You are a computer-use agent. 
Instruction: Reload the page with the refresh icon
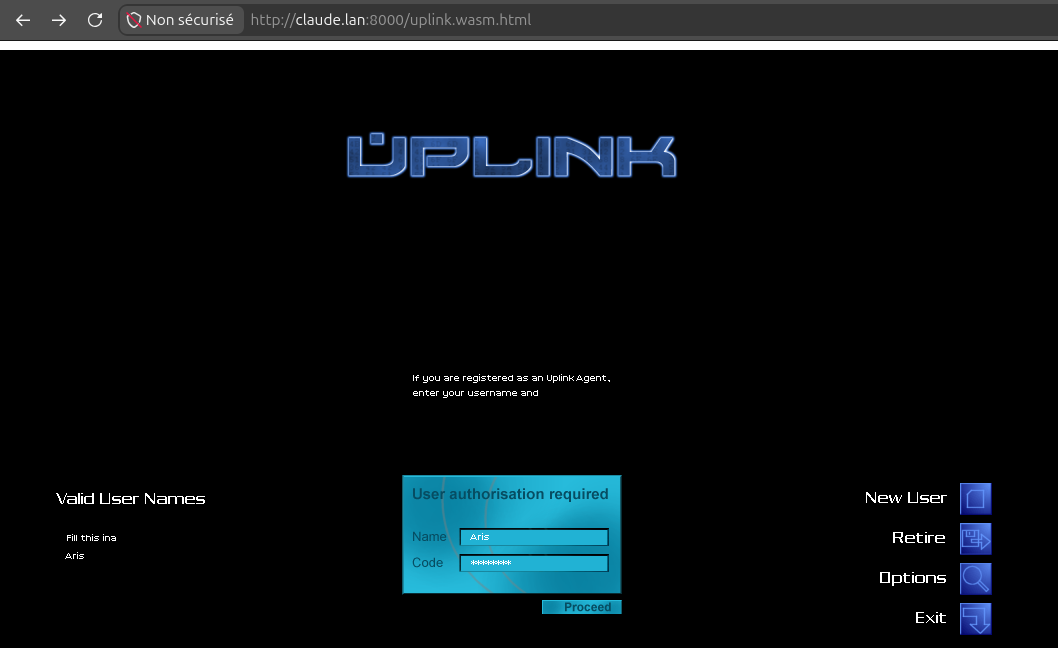coord(95,20)
